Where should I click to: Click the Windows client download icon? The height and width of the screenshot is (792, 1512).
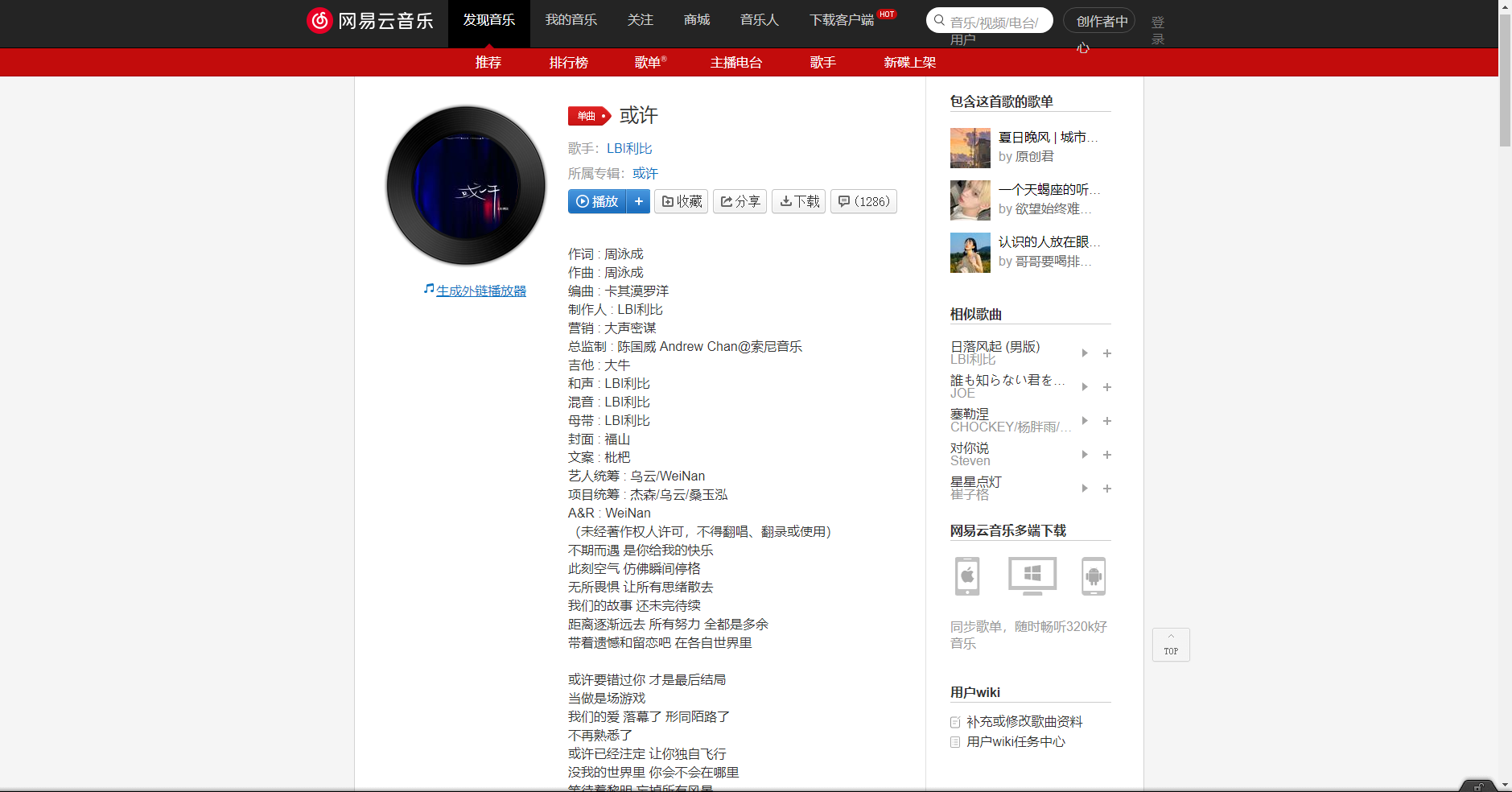[1031, 576]
